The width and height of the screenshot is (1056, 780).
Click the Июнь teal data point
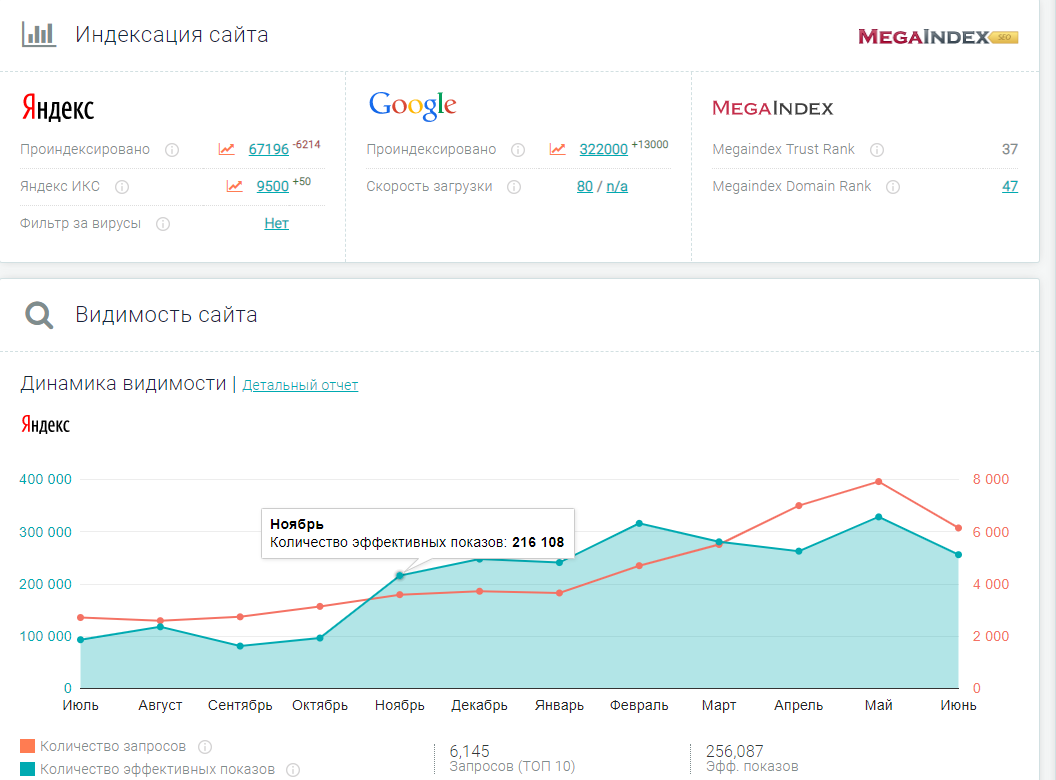[958, 555]
